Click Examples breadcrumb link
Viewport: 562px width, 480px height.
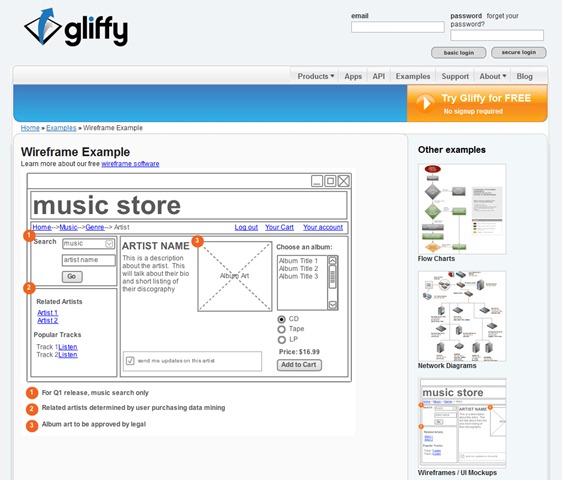[61, 128]
